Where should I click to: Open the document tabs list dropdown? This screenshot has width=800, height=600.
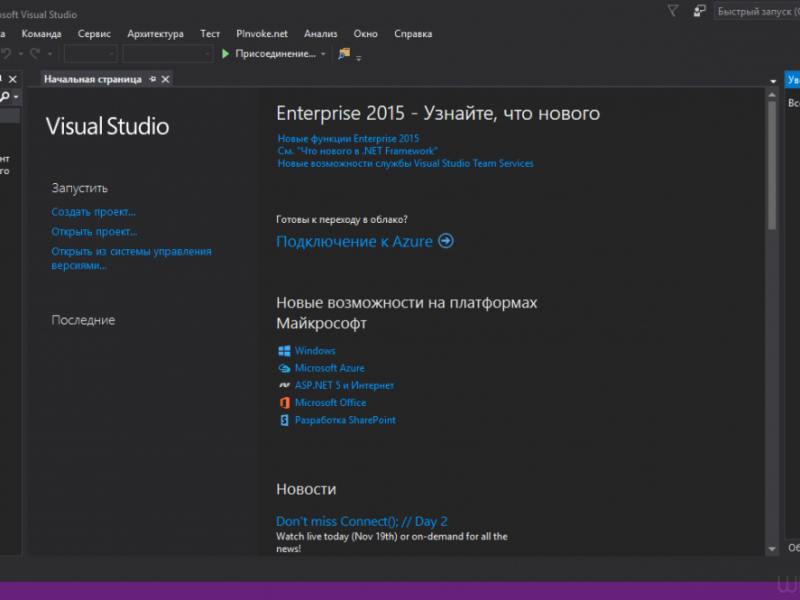click(773, 81)
